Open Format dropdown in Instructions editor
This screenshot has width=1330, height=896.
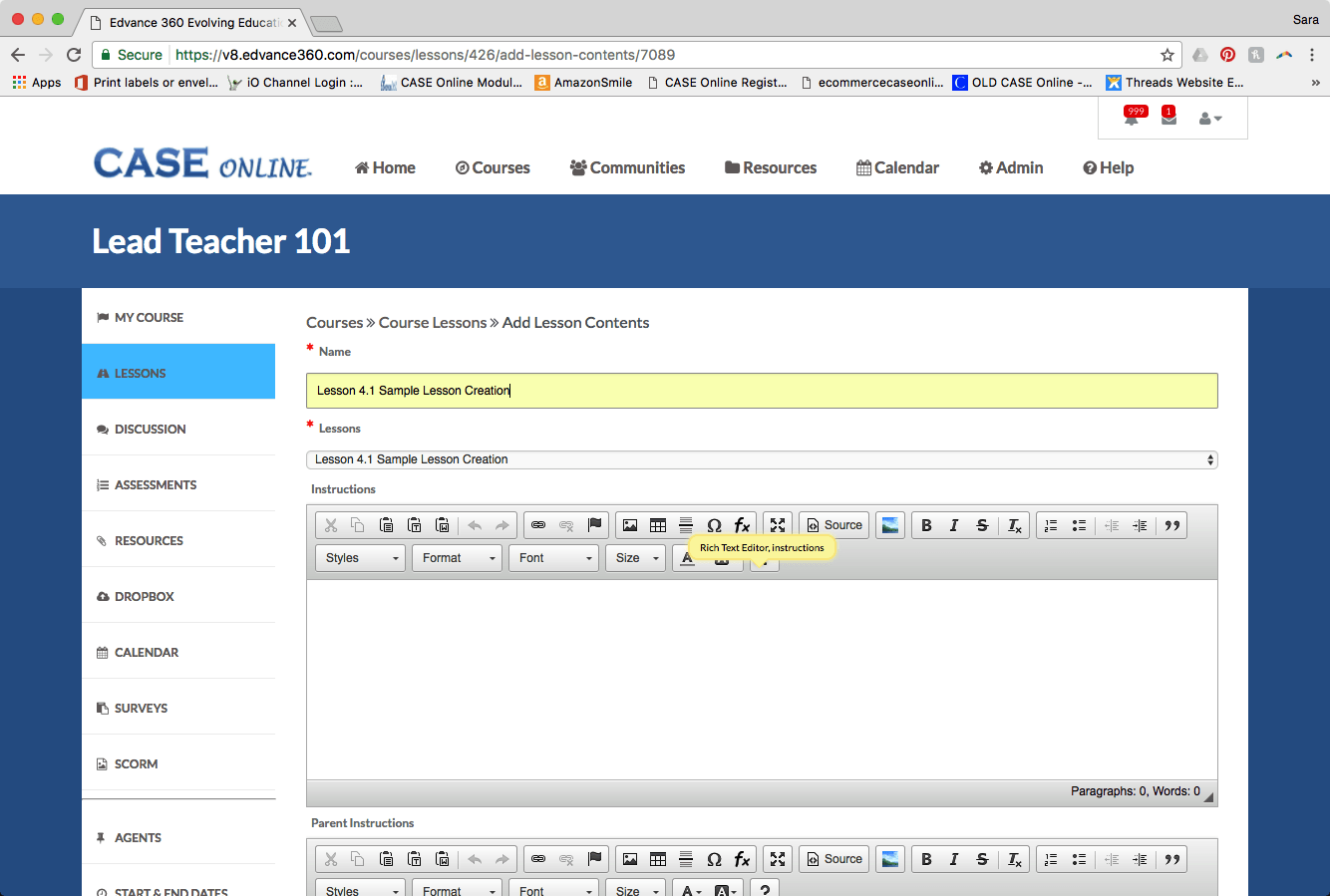(x=457, y=558)
